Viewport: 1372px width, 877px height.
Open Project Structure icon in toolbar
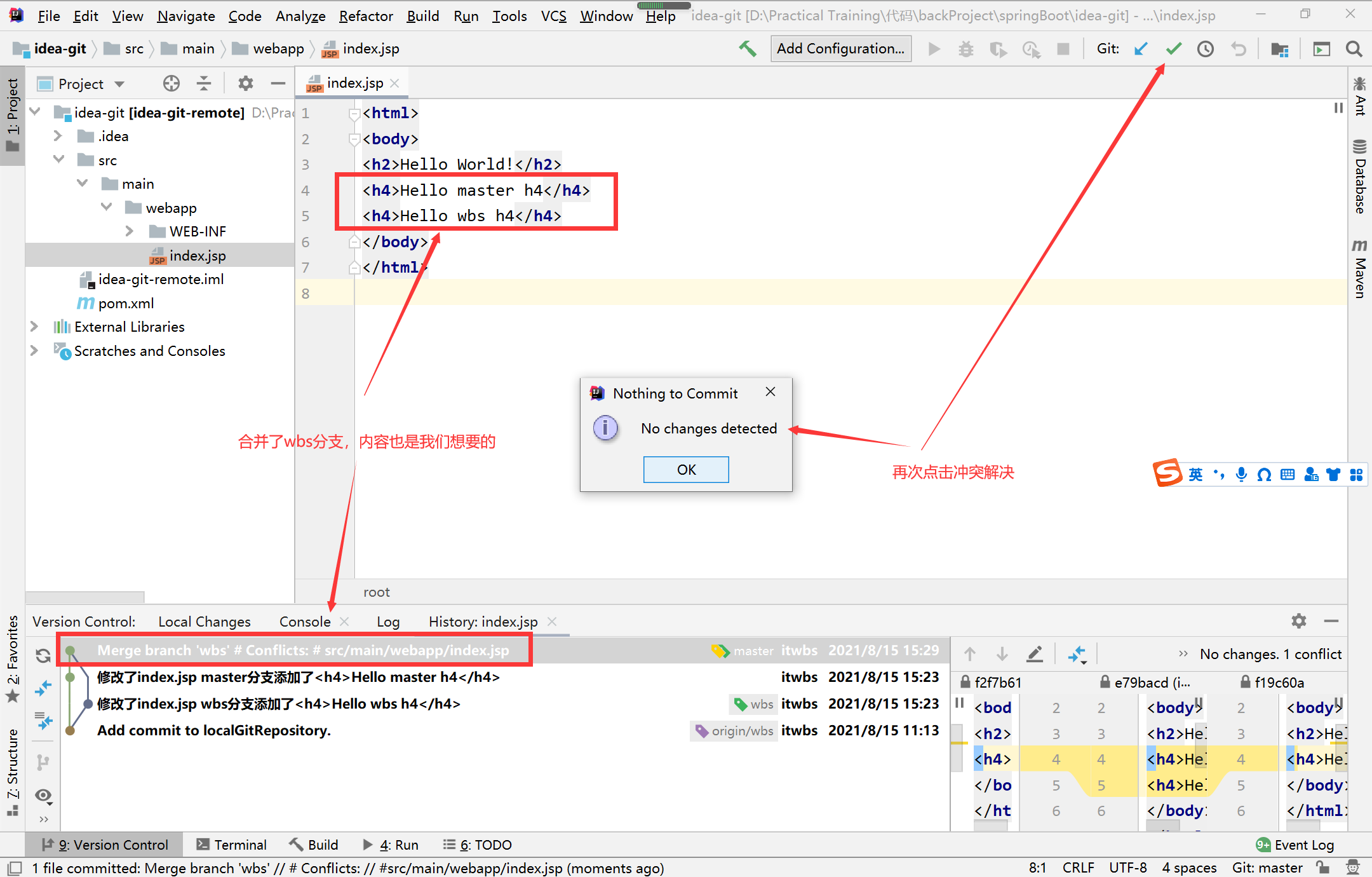pyautogui.click(x=1280, y=48)
